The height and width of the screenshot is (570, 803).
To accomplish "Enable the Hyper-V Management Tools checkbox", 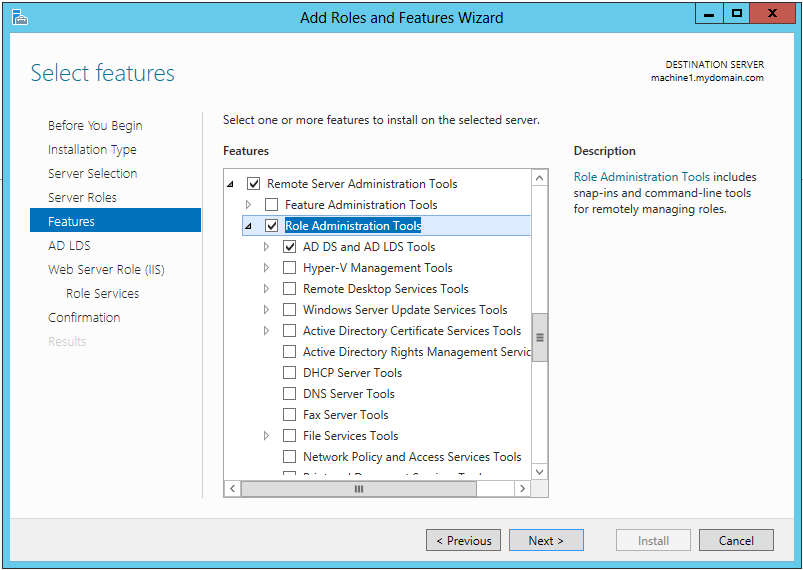I will pos(289,268).
